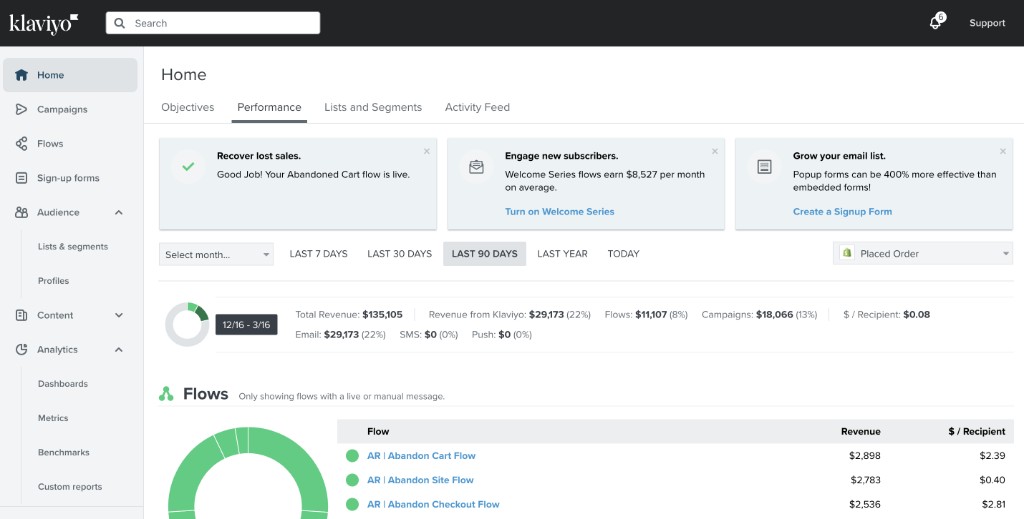The image size is (1024, 519).
Task: Open the Select month dropdown
Action: point(216,255)
